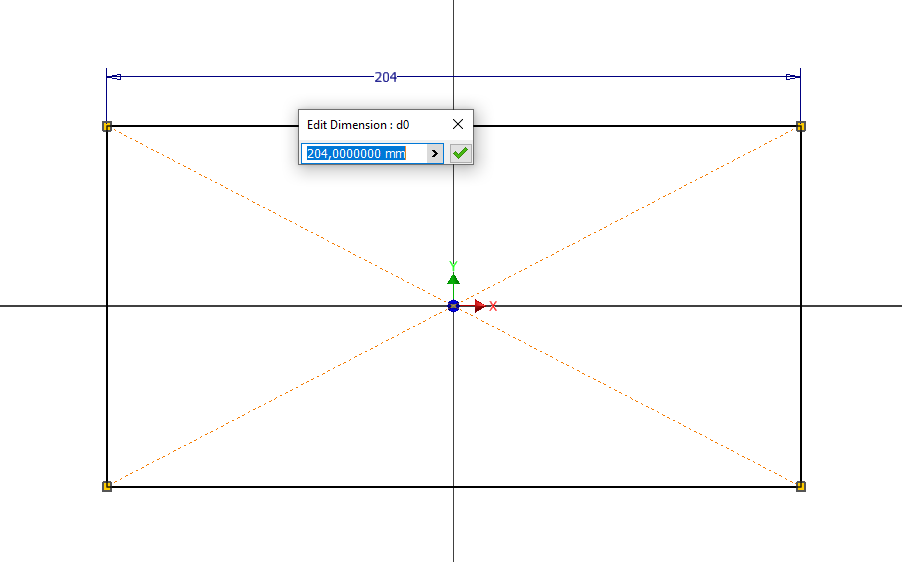The height and width of the screenshot is (562, 902).
Task: Select the 204 dimension text
Action: click(385, 77)
